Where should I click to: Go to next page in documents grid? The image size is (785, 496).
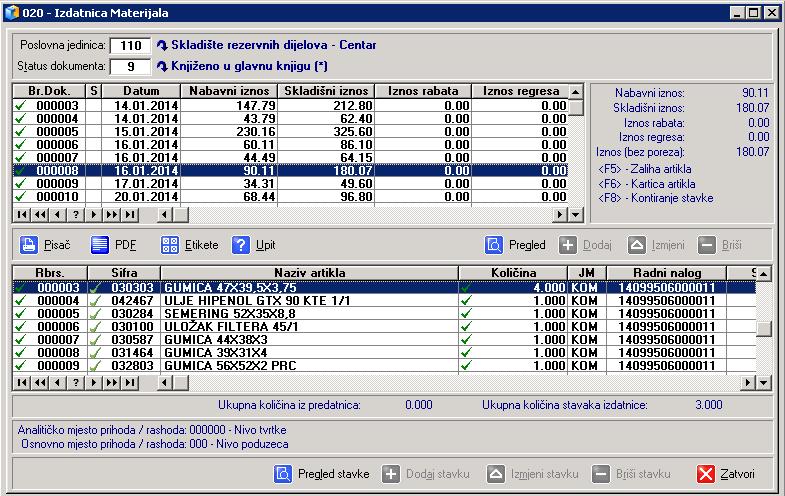[112, 215]
